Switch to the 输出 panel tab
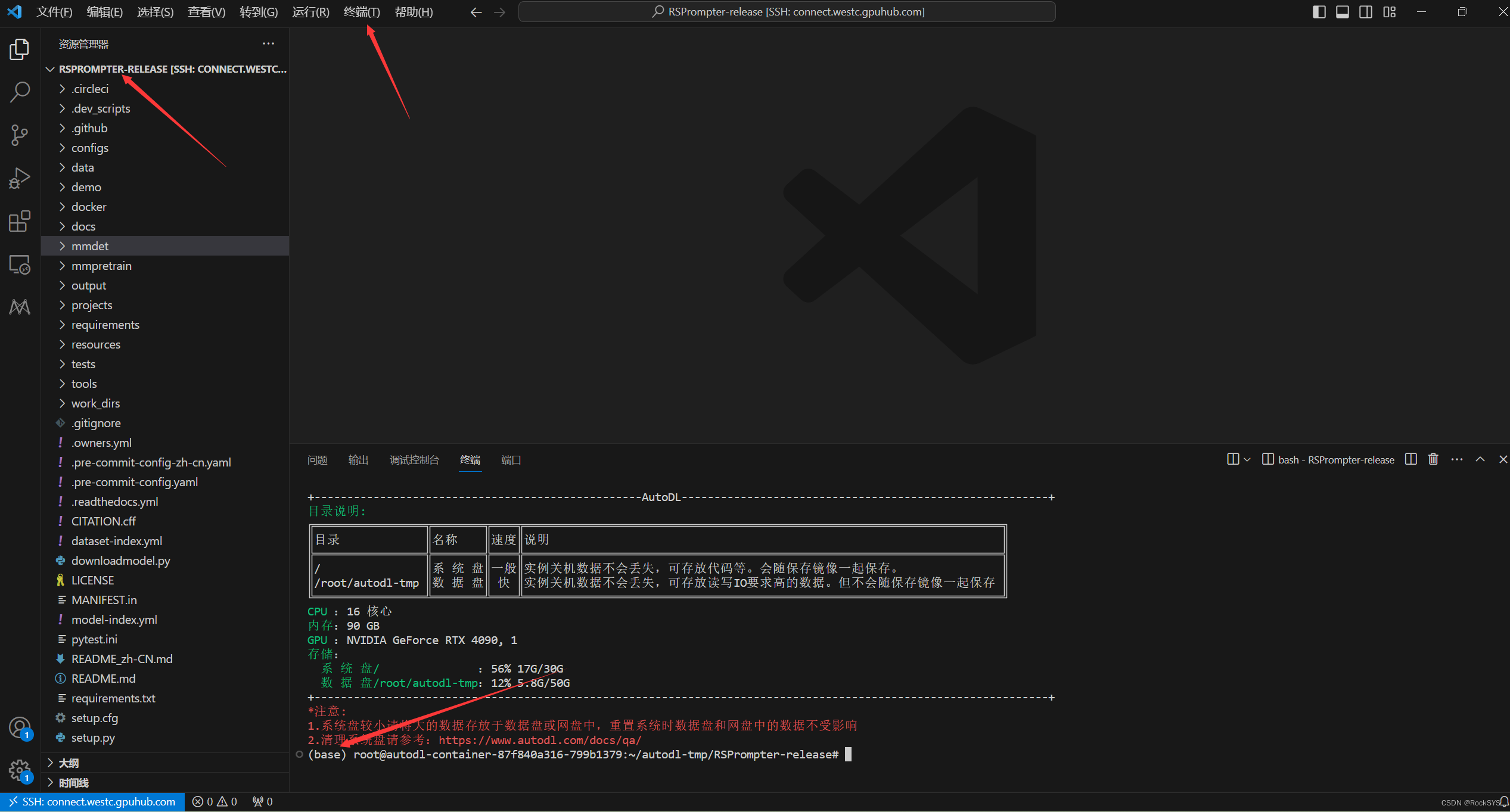 [x=358, y=460]
